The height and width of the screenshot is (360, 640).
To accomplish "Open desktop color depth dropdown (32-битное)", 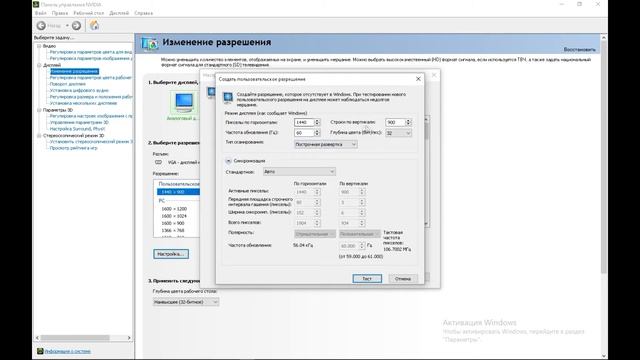I will click(x=186, y=302).
